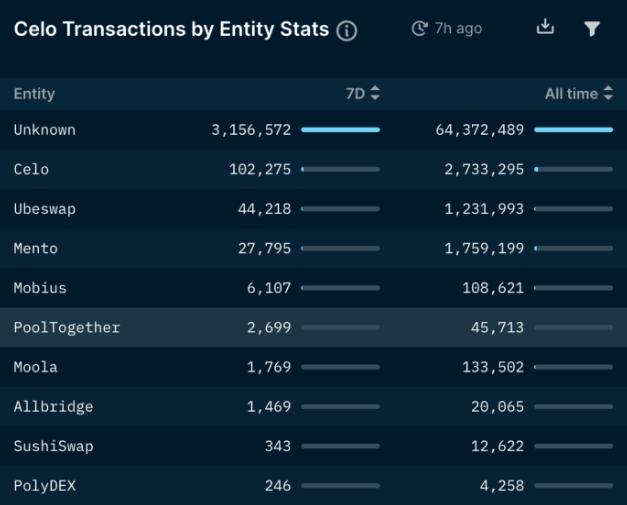Click Mobius all-time value 108,621
This screenshot has height=505, width=627.
click(x=493, y=288)
